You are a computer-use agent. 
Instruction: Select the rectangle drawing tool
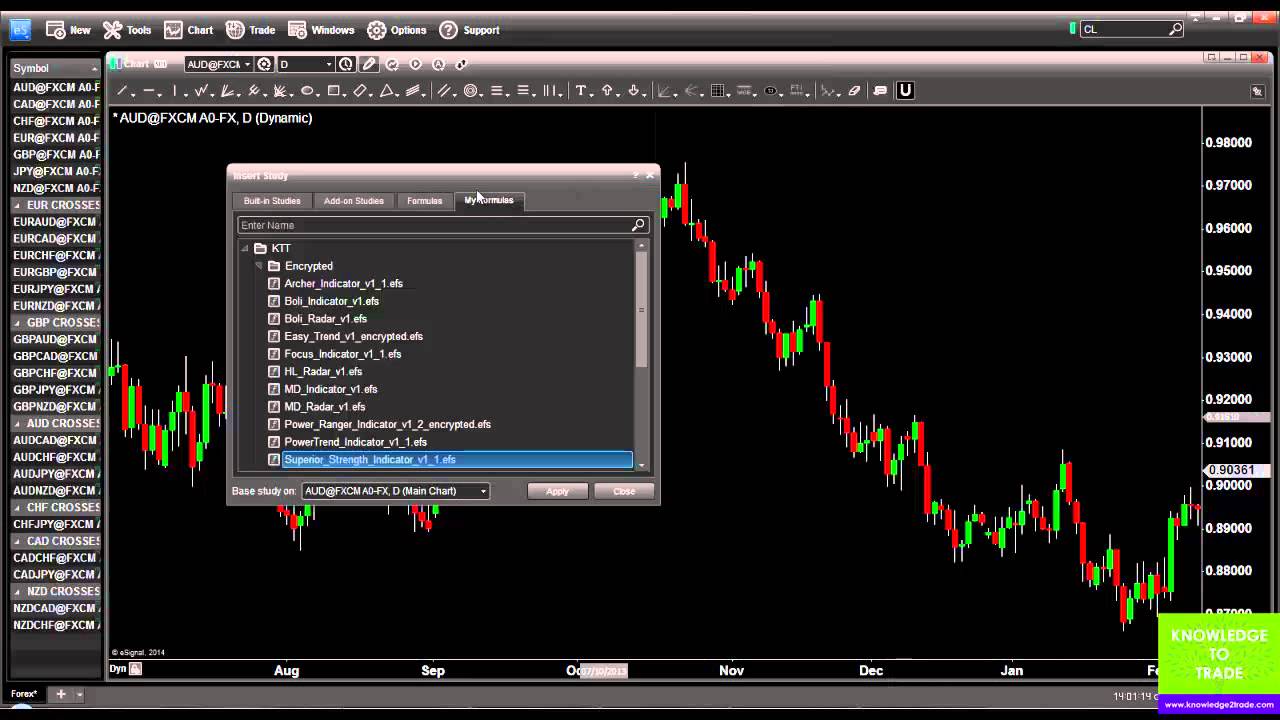[x=334, y=91]
